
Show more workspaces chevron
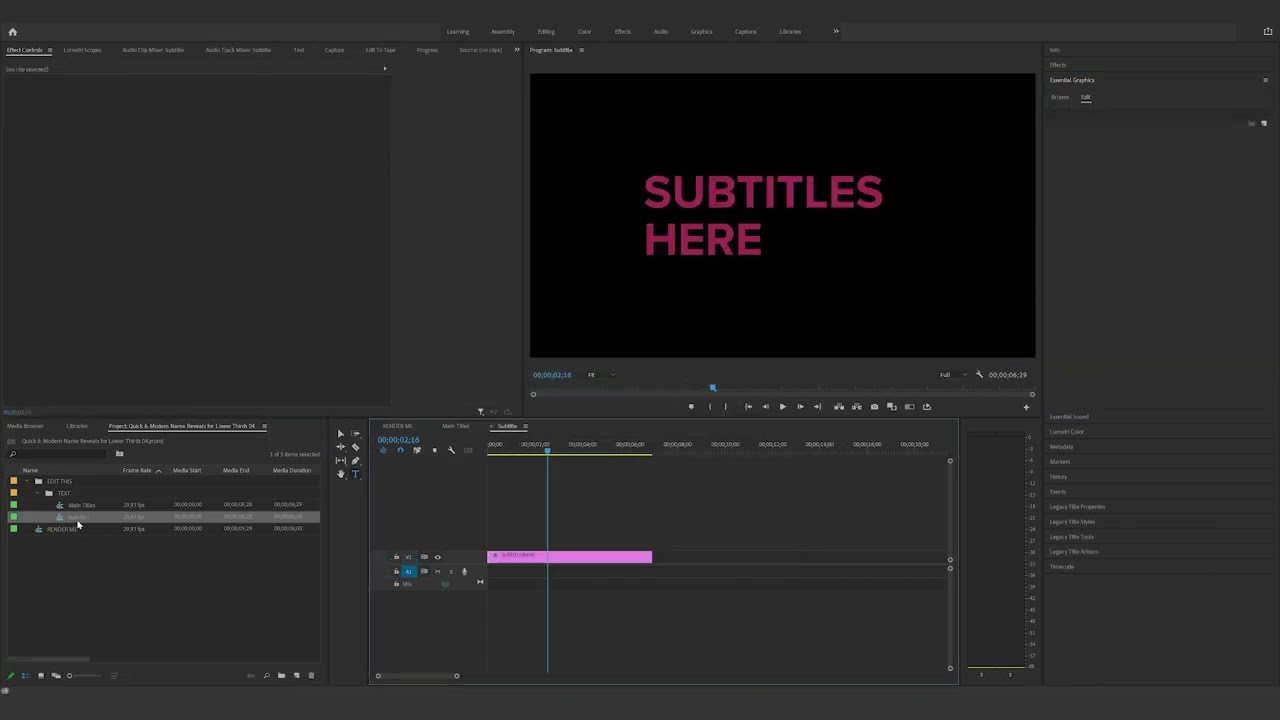836,31
